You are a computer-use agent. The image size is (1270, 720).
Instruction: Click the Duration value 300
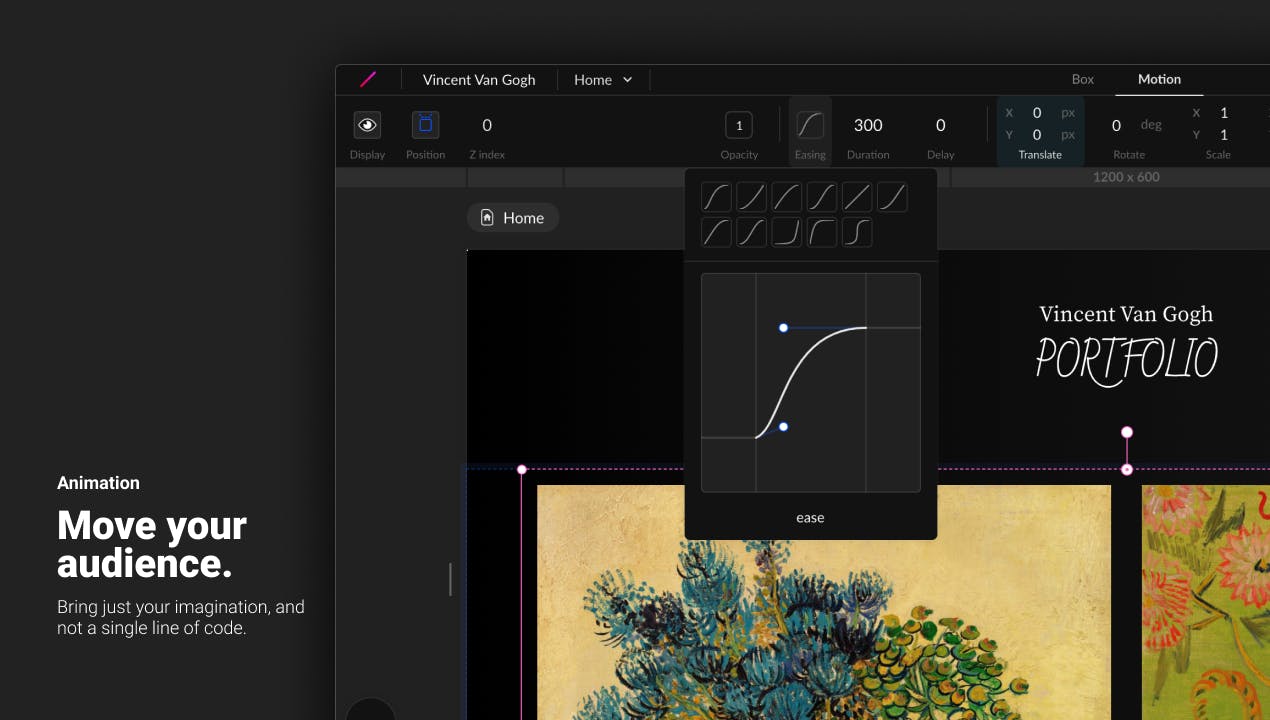[868, 125]
